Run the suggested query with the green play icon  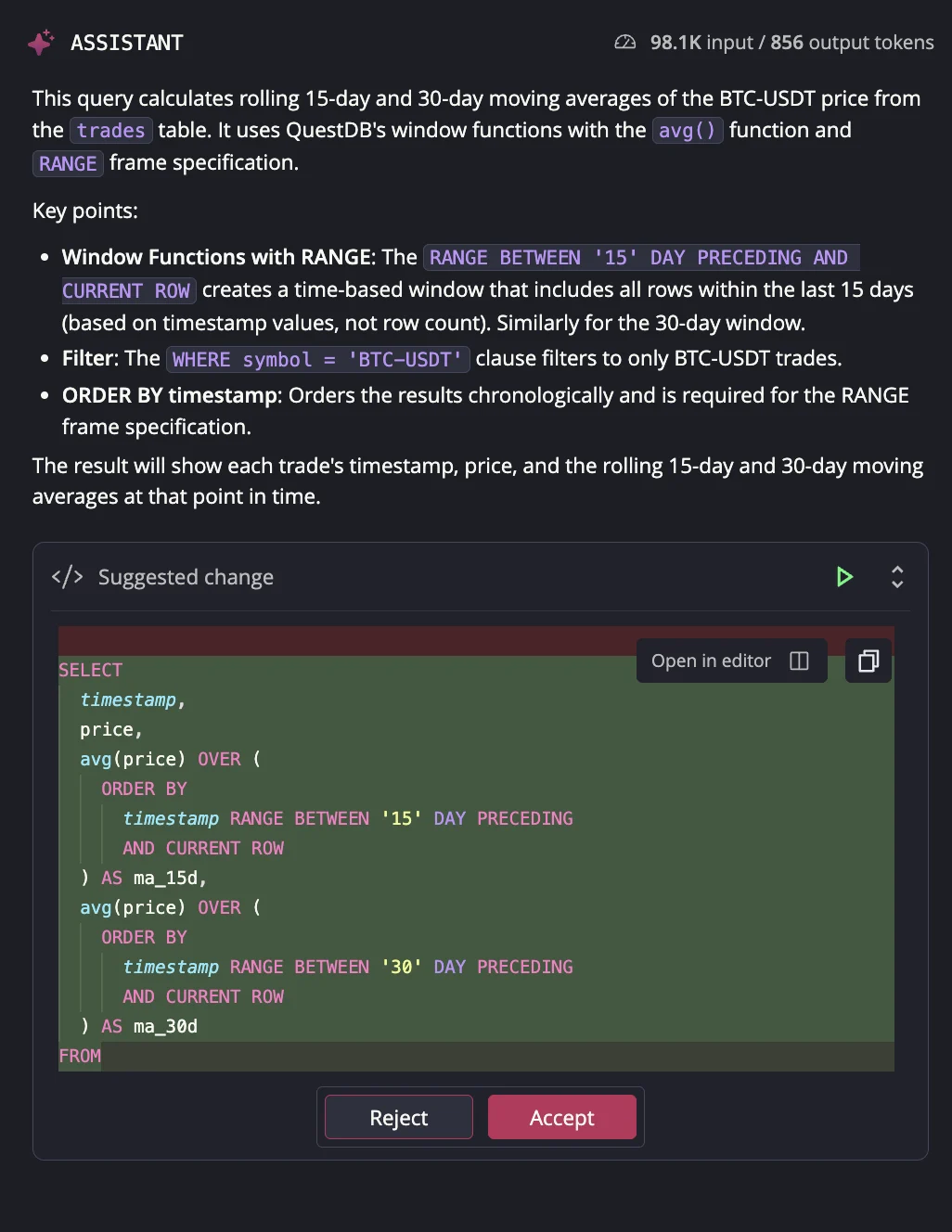click(x=844, y=576)
